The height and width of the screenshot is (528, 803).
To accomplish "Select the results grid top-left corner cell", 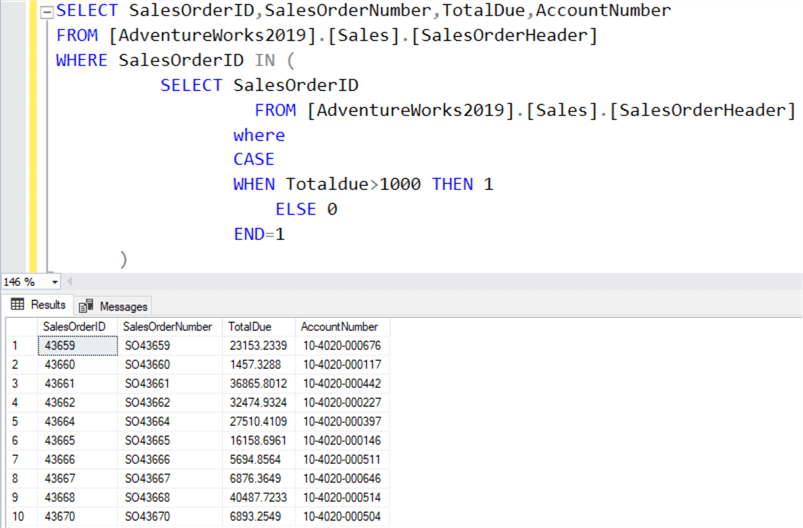I will click(22, 327).
